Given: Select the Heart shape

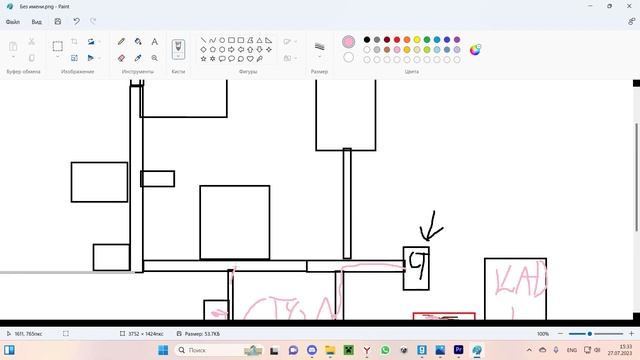Looking at the screenshot, I should [250, 59].
